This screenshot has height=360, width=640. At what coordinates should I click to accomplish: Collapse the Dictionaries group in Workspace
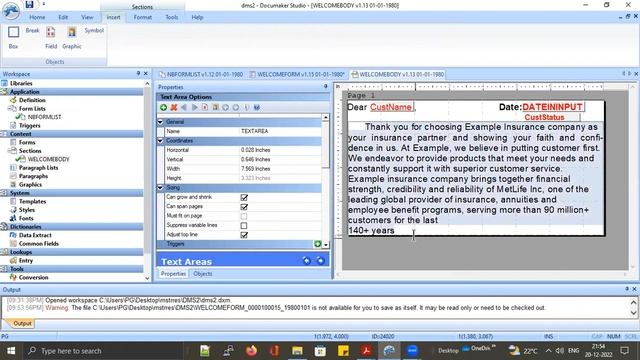(x=5, y=227)
